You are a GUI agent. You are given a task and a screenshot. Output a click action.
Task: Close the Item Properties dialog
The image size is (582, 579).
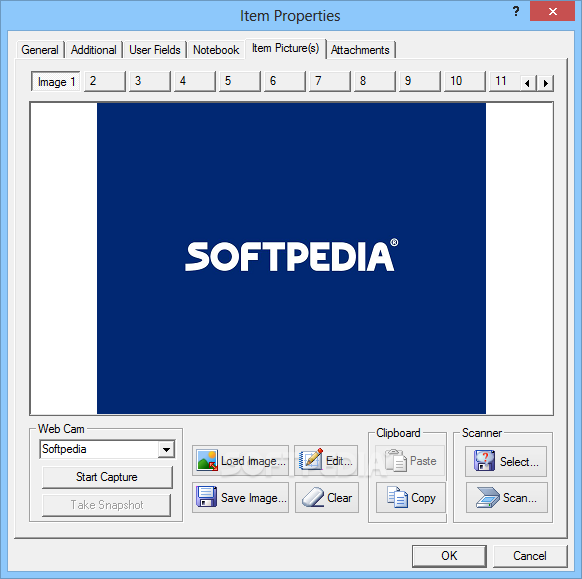point(553,12)
